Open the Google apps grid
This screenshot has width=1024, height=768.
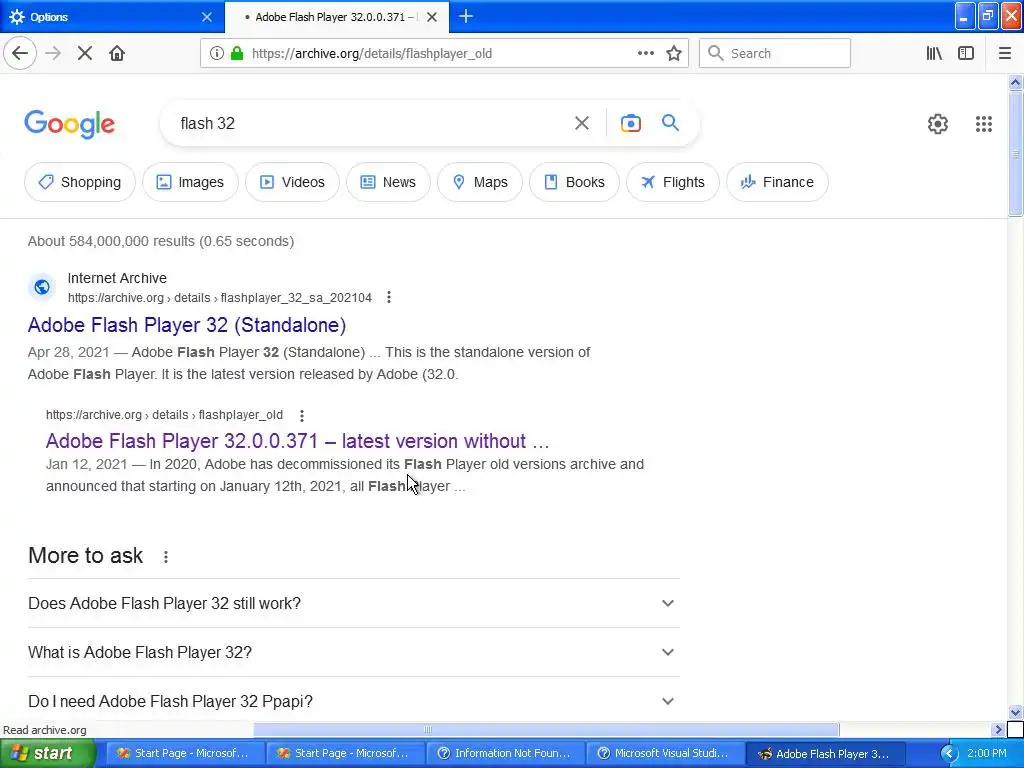coord(984,123)
